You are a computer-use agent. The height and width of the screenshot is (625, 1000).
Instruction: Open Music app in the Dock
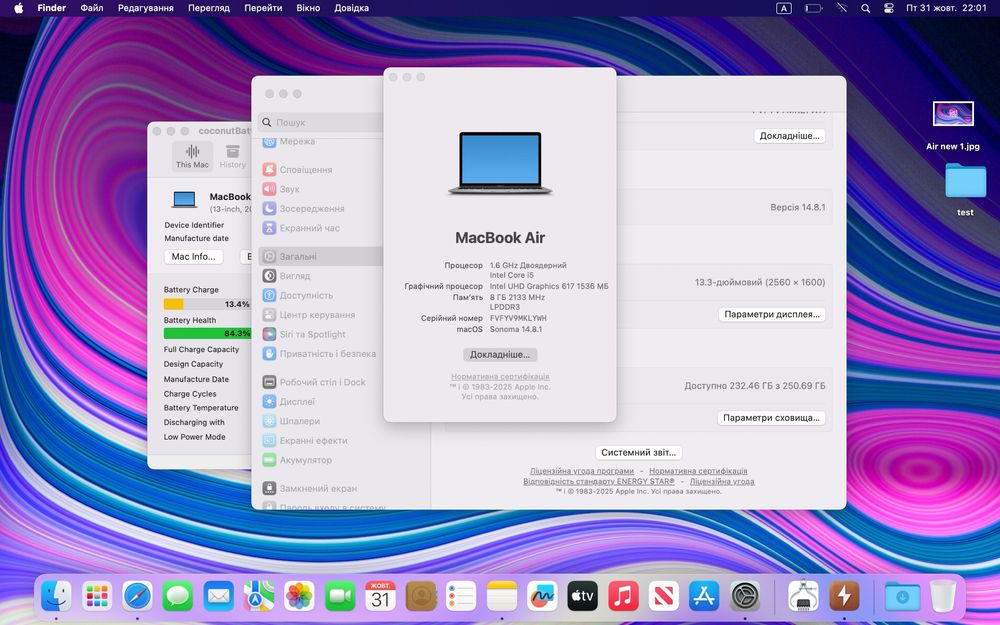[623, 596]
